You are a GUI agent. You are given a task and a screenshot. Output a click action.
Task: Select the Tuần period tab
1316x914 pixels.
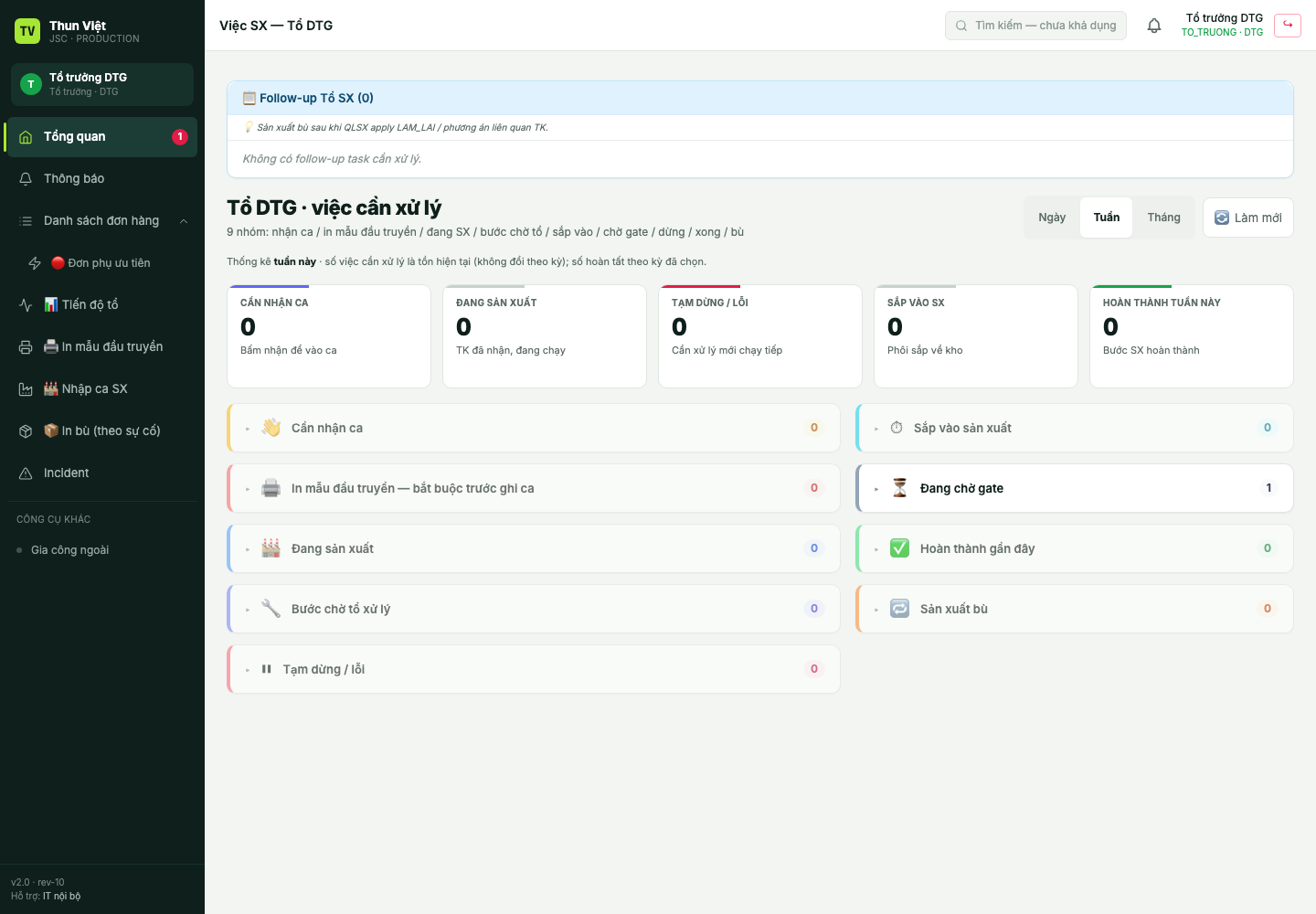pos(1107,218)
